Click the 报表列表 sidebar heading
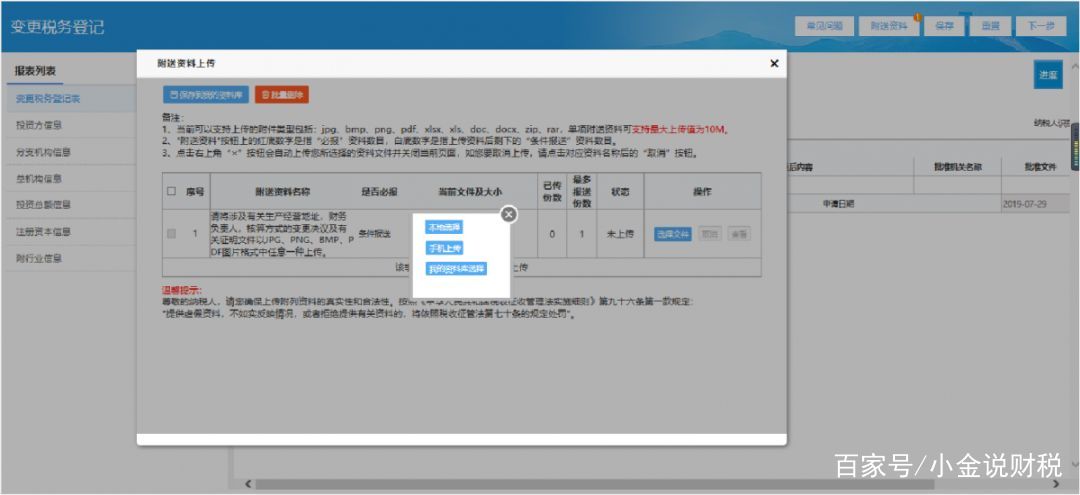This screenshot has height=495, width=1080. (36, 71)
